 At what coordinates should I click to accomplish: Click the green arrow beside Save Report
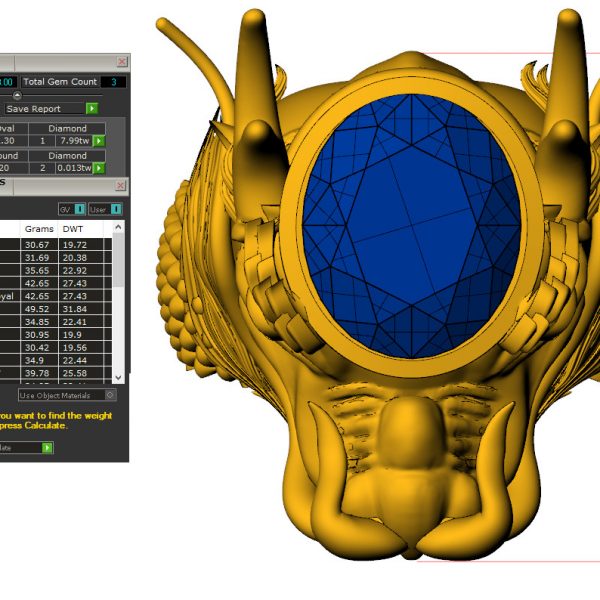(92, 109)
